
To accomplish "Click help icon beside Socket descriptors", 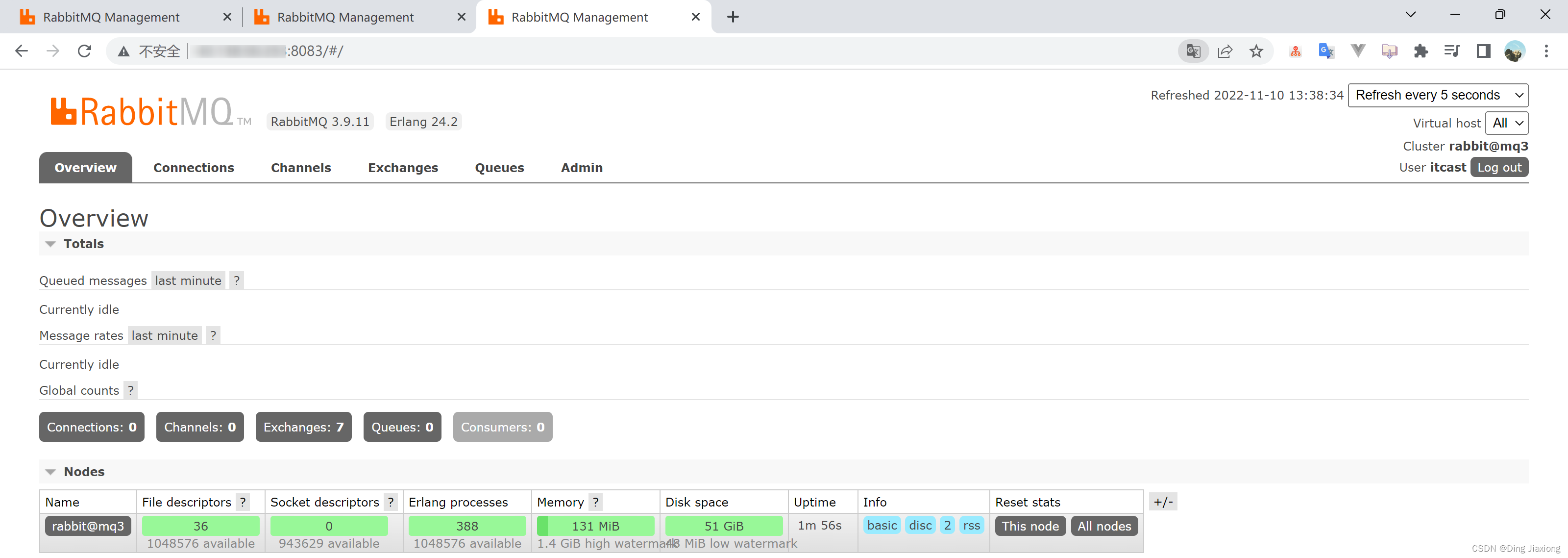I will (x=391, y=502).
